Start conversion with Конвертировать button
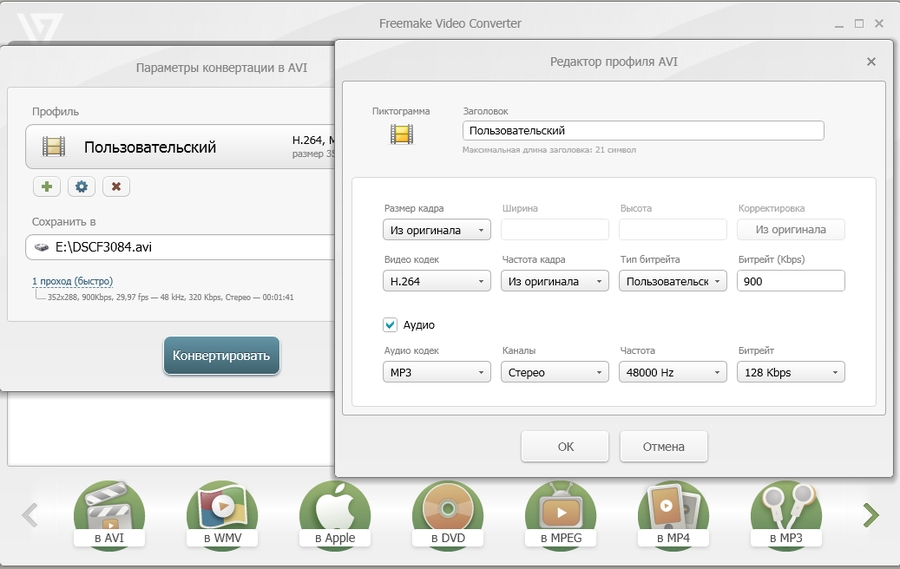Screen dimensions: 900x569 coord(222,355)
